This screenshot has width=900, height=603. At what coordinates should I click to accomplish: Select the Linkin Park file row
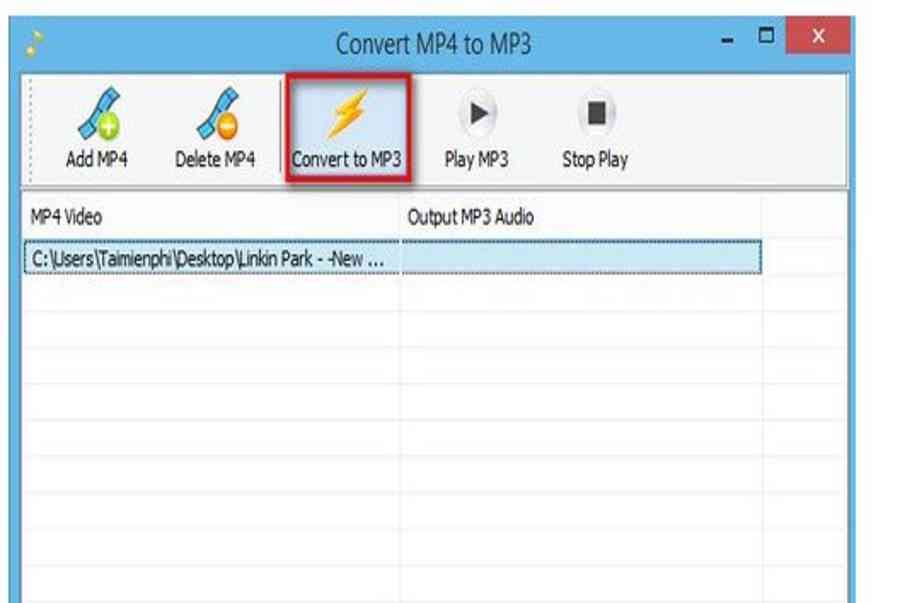click(208, 258)
